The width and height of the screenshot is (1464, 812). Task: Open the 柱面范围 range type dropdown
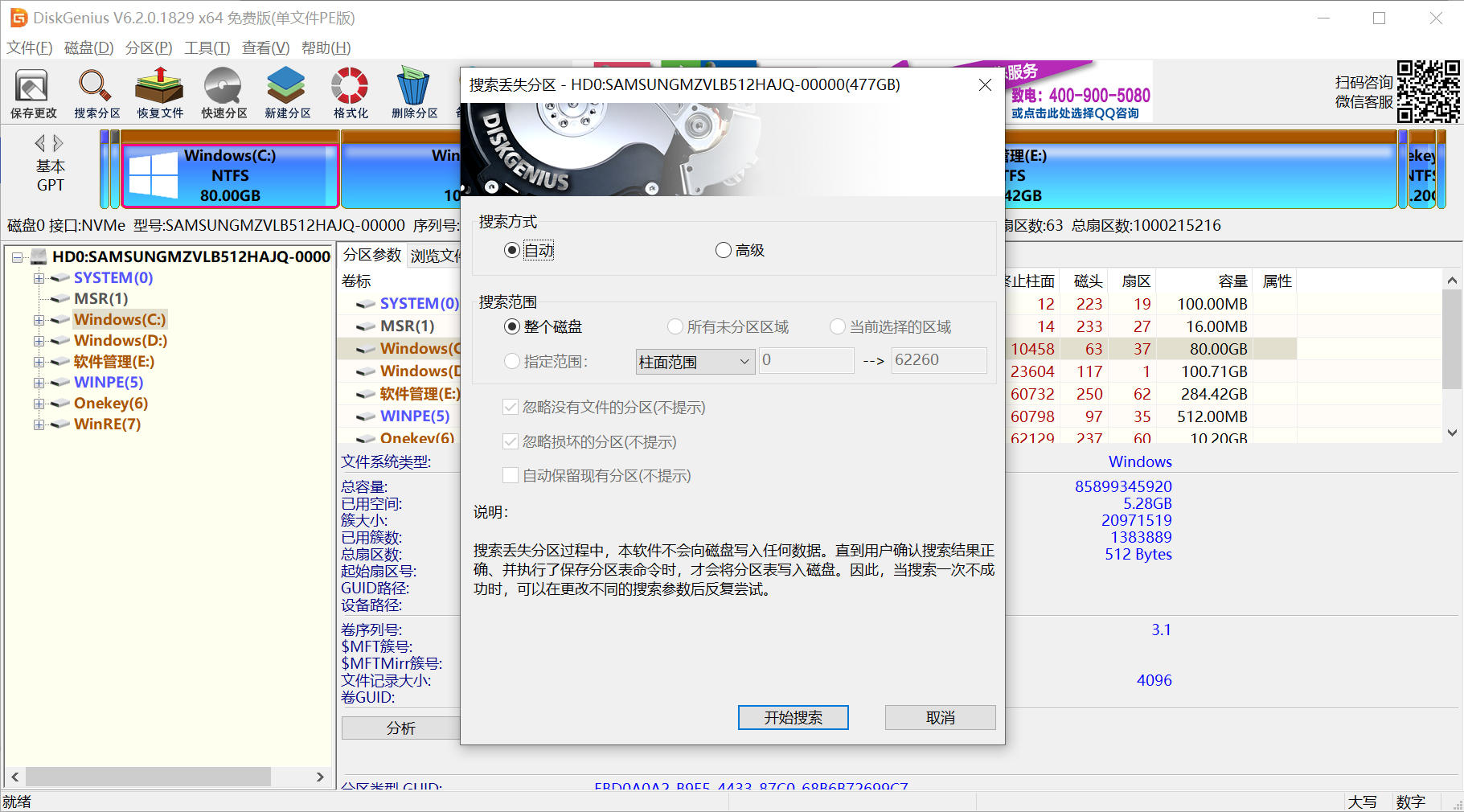(x=695, y=362)
